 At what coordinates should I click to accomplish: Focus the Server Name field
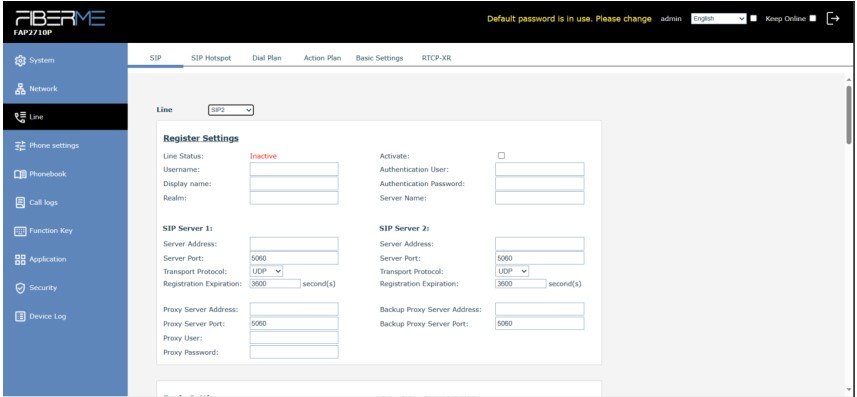coord(539,198)
